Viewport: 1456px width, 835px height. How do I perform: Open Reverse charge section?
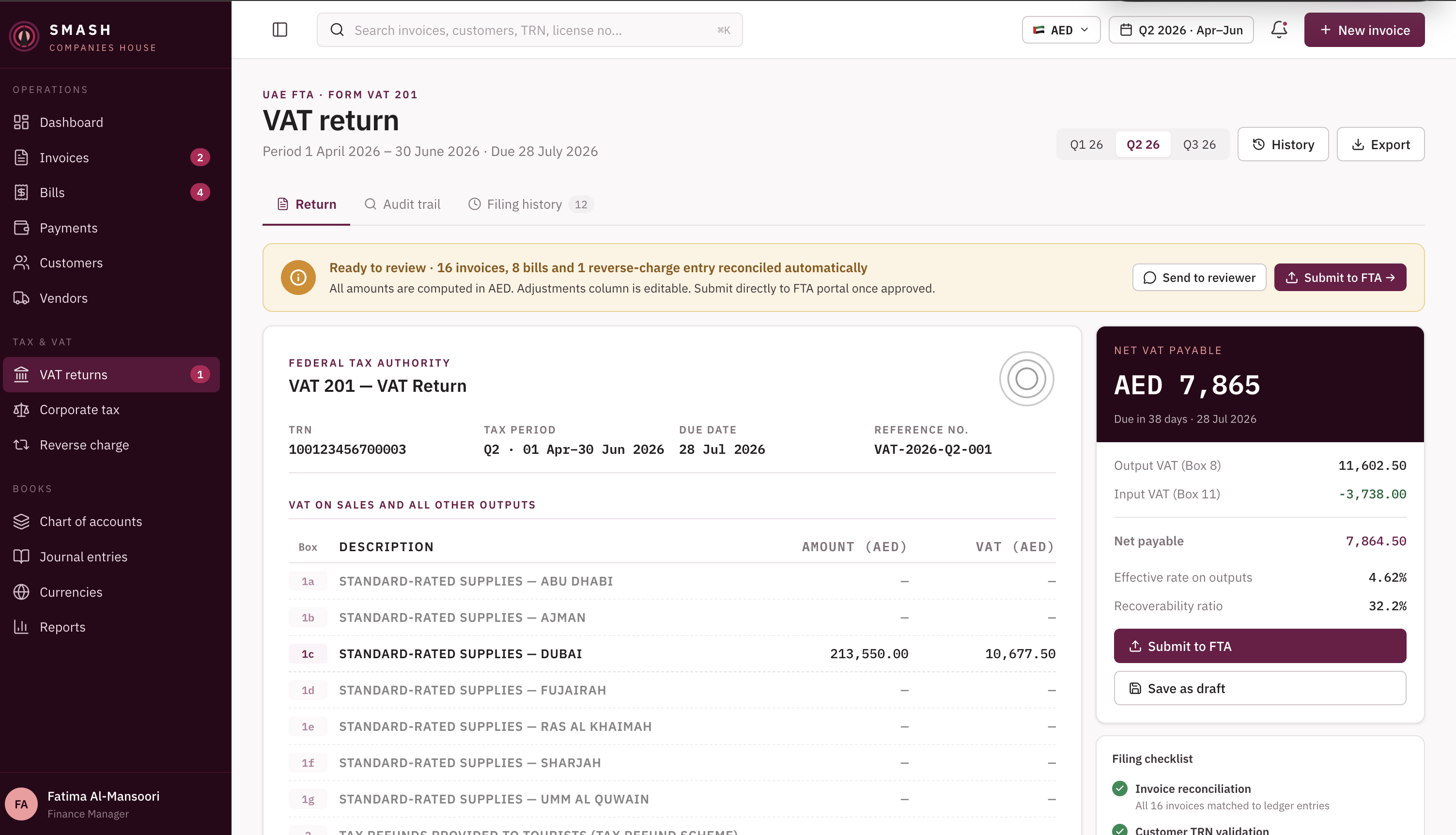111,445
